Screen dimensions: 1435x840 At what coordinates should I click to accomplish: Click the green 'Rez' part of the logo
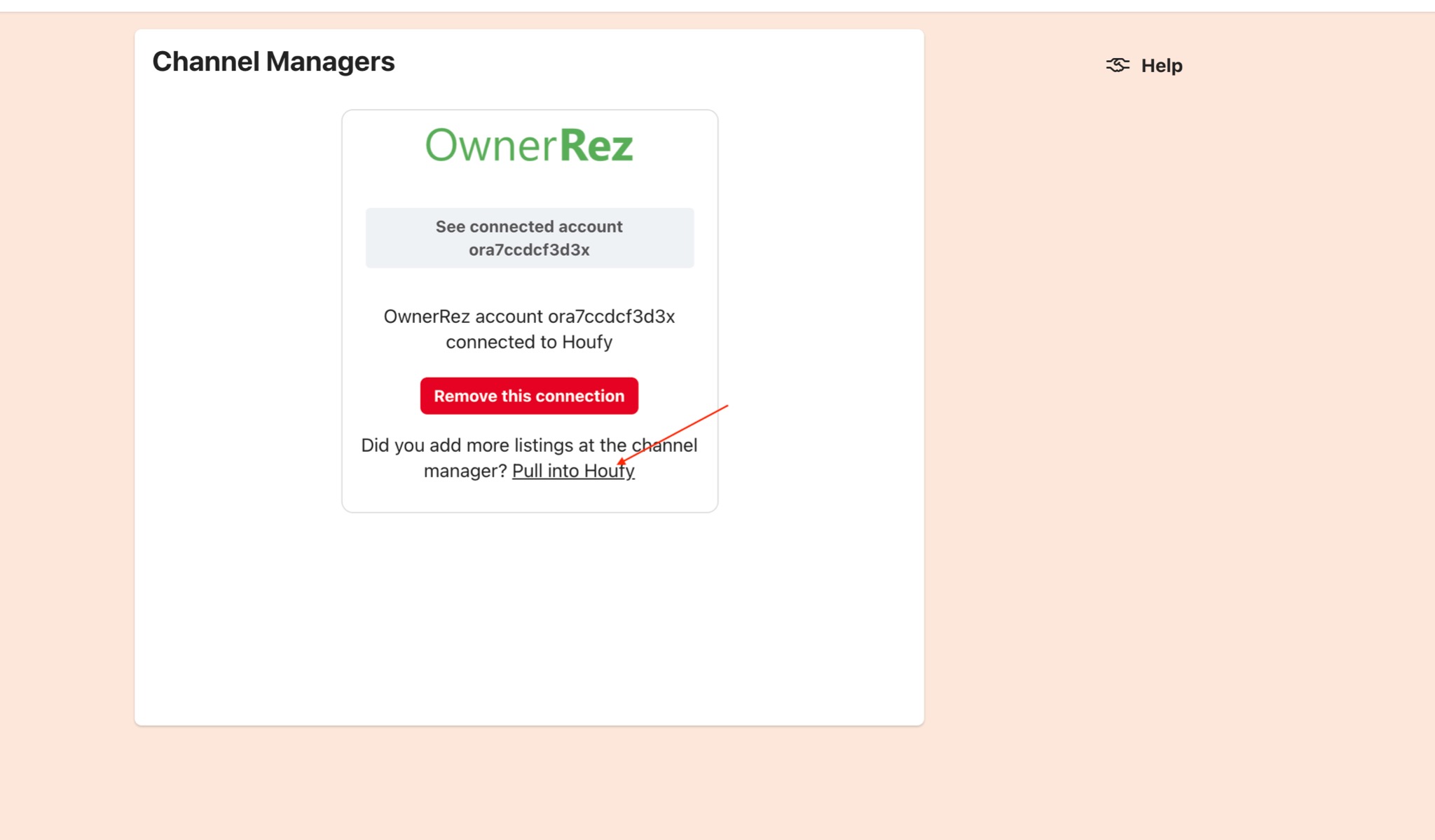pyautogui.click(x=596, y=146)
